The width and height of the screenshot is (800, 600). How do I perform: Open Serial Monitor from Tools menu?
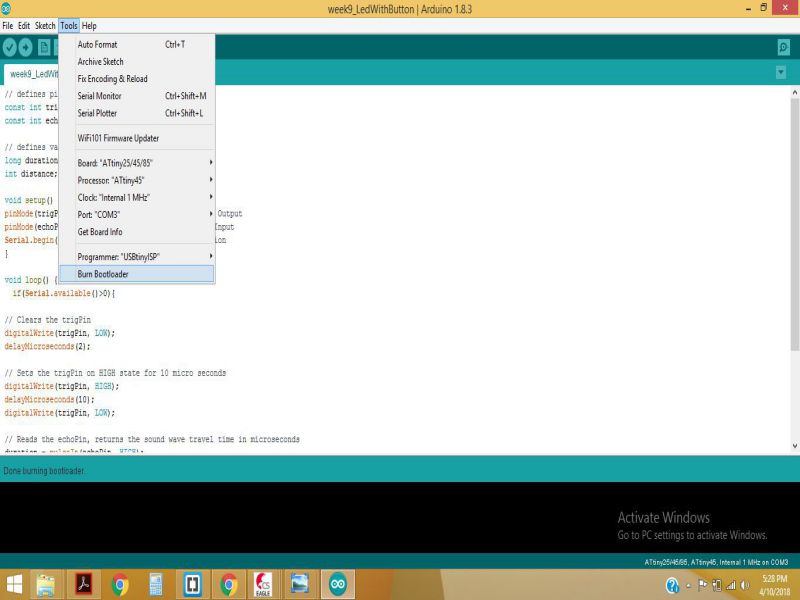pos(137,96)
